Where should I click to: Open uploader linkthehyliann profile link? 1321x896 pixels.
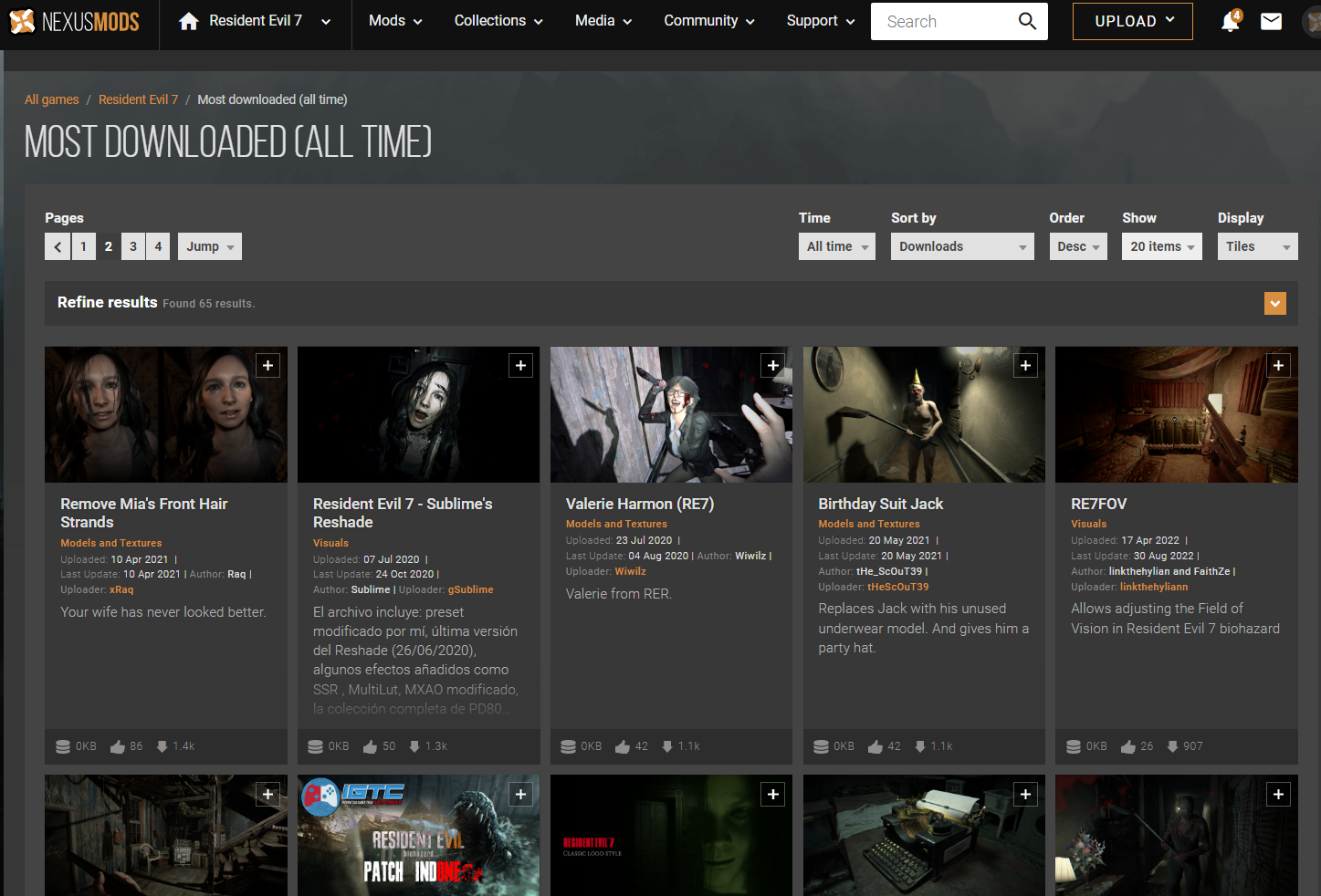click(1154, 587)
